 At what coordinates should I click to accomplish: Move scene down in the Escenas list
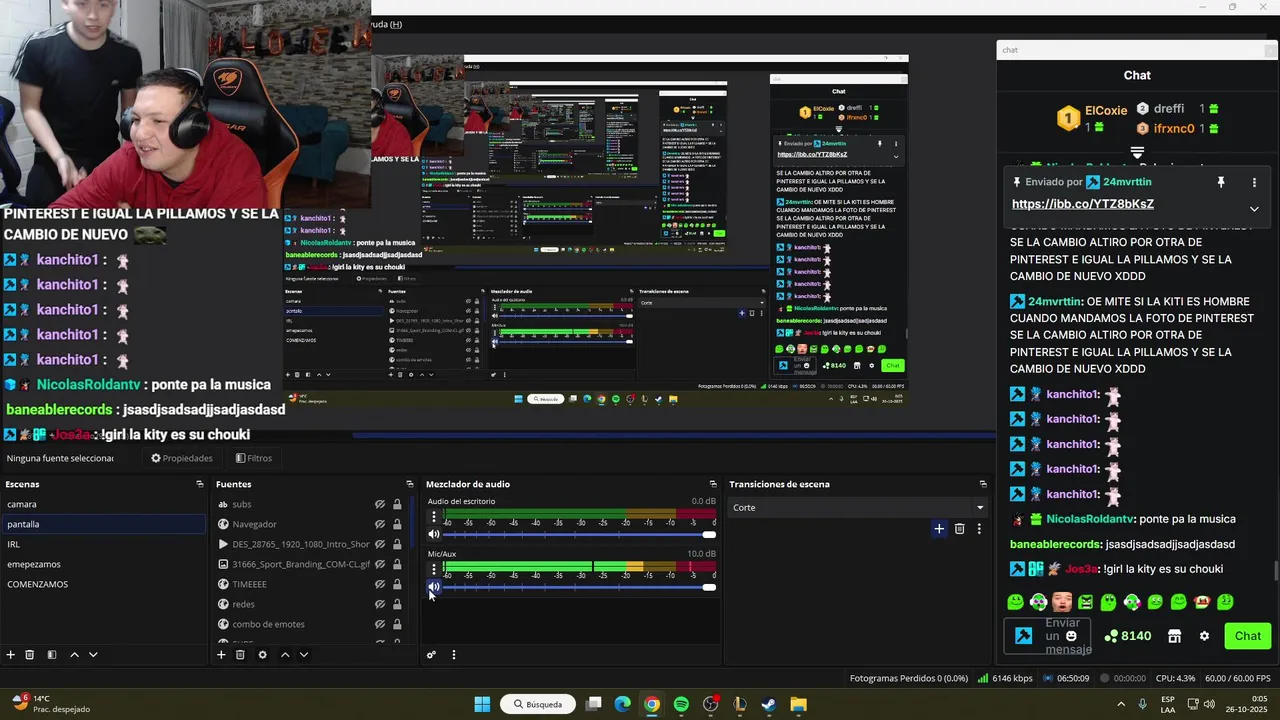[93, 655]
